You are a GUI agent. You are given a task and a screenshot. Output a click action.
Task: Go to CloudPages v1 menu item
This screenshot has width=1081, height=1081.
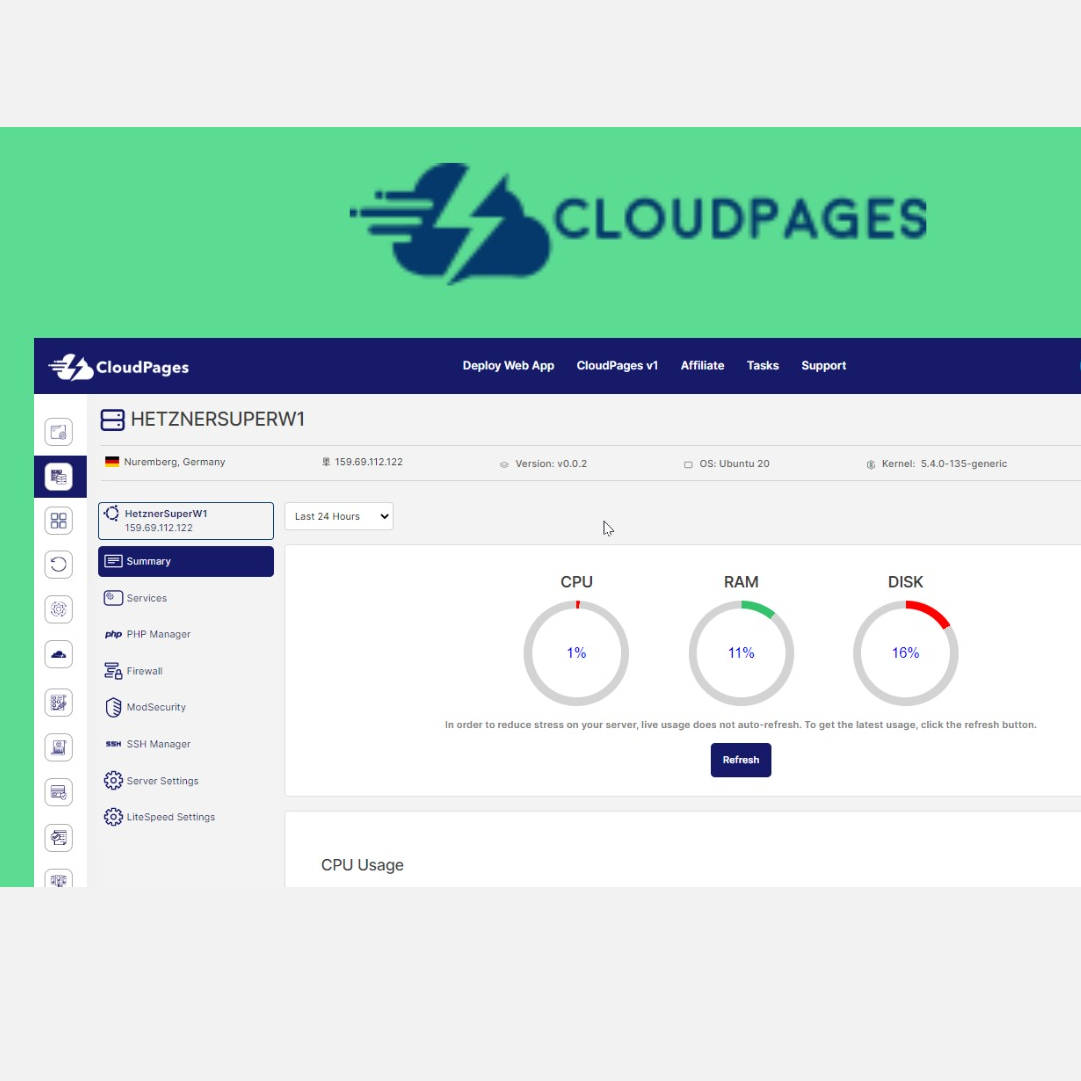617,365
